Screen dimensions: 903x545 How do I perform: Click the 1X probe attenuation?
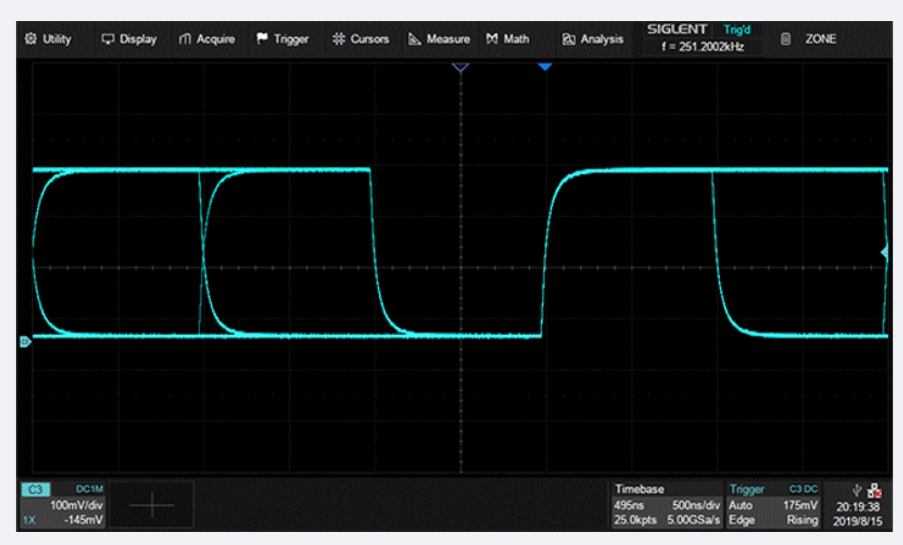click(29, 520)
